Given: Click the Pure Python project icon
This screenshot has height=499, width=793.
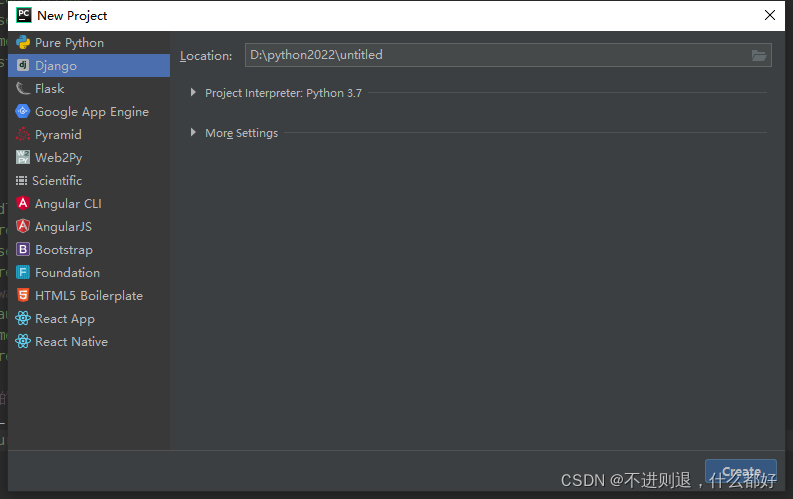Looking at the screenshot, I should click(22, 43).
